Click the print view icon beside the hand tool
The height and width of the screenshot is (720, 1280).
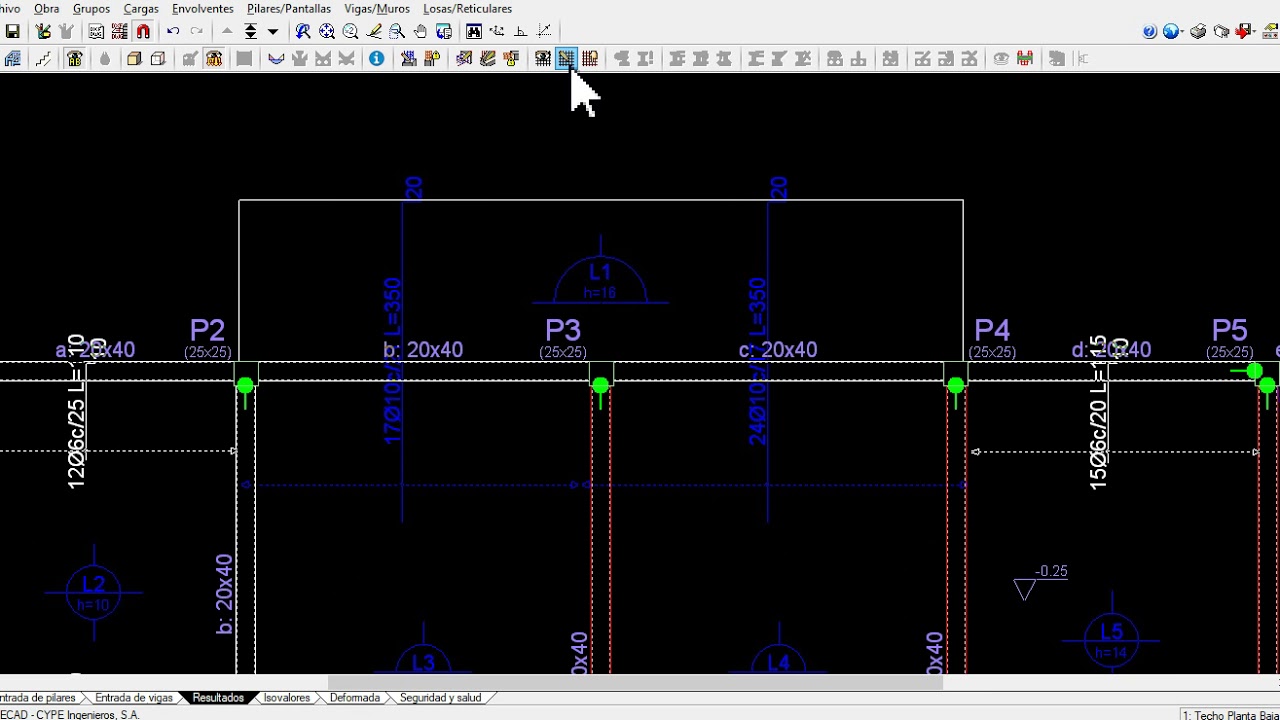[444, 32]
